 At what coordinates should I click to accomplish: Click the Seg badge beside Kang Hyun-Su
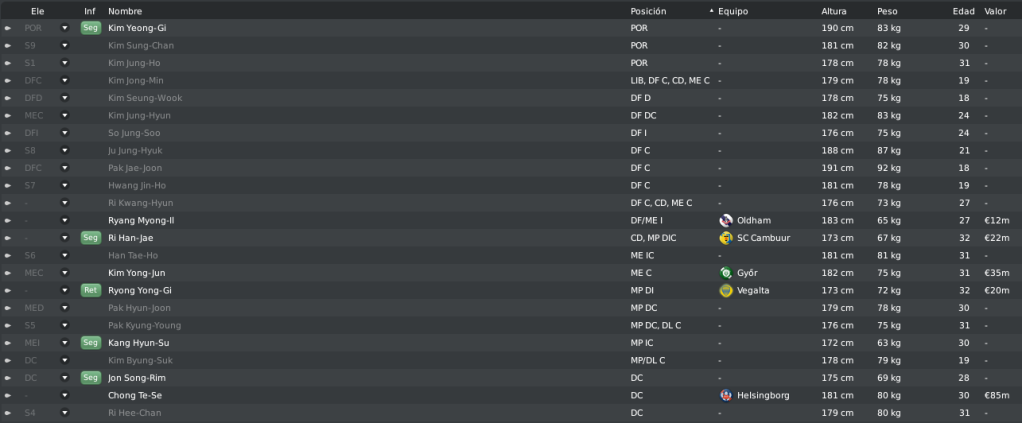click(91, 343)
